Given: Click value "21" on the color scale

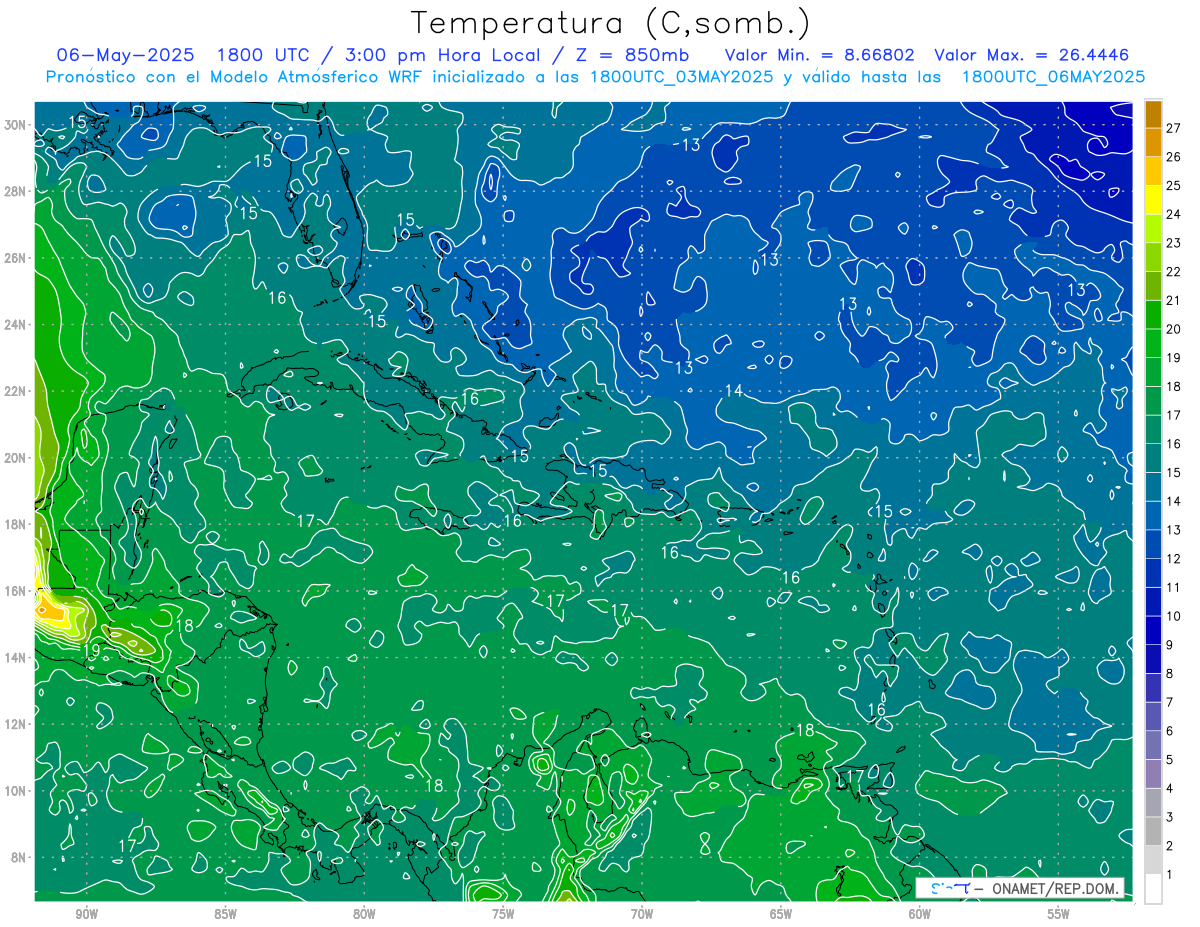Looking at the screenshot, I should [1174, 300].
